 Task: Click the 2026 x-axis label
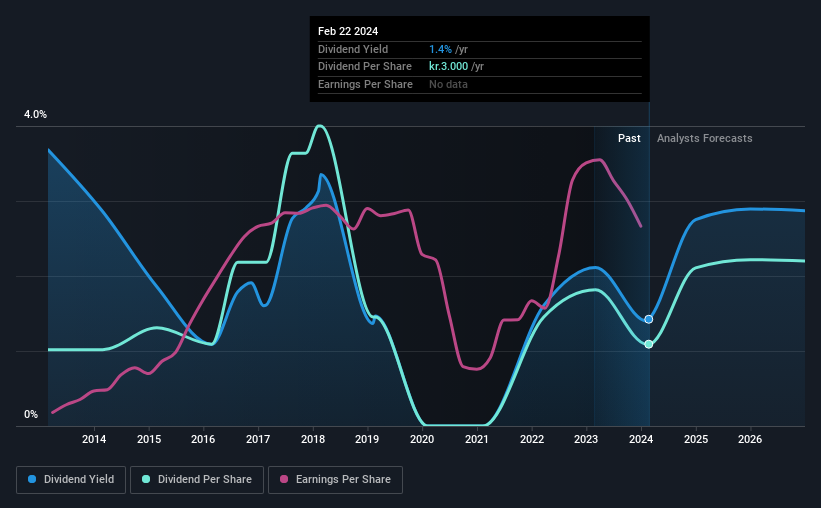click(750, 439)
